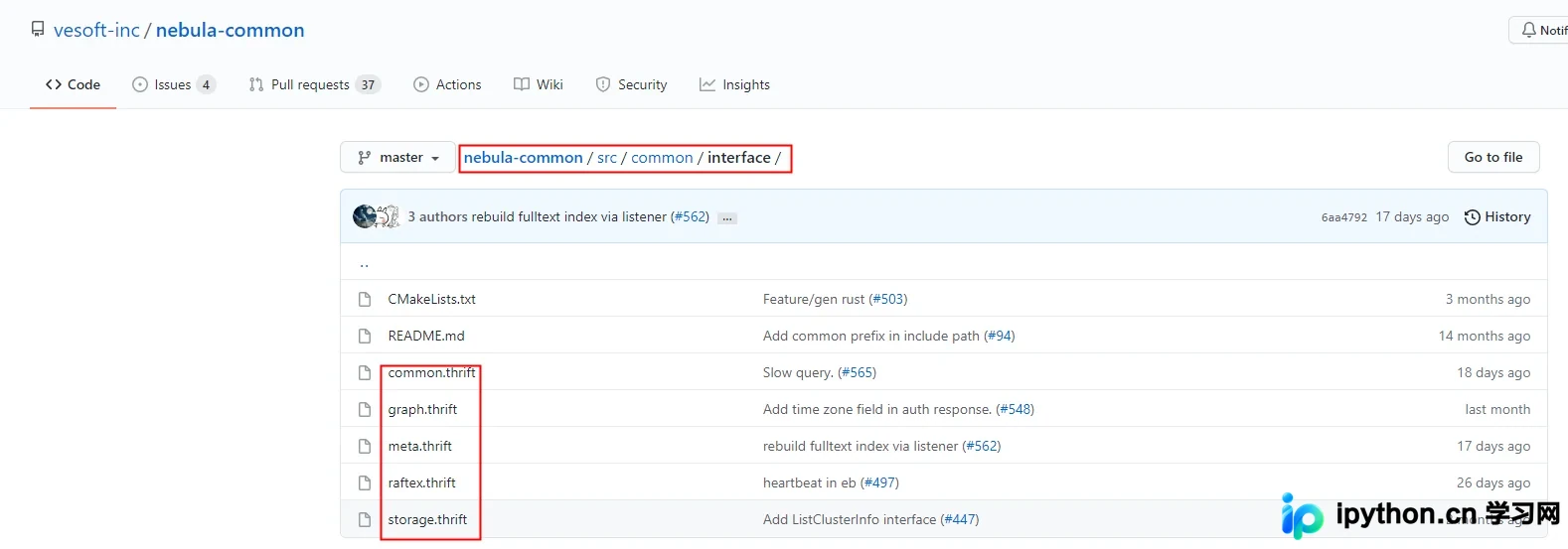This screenshot has width=1568, height=549.
Task: Open graph.thrift file
Action: coord(422,409)
